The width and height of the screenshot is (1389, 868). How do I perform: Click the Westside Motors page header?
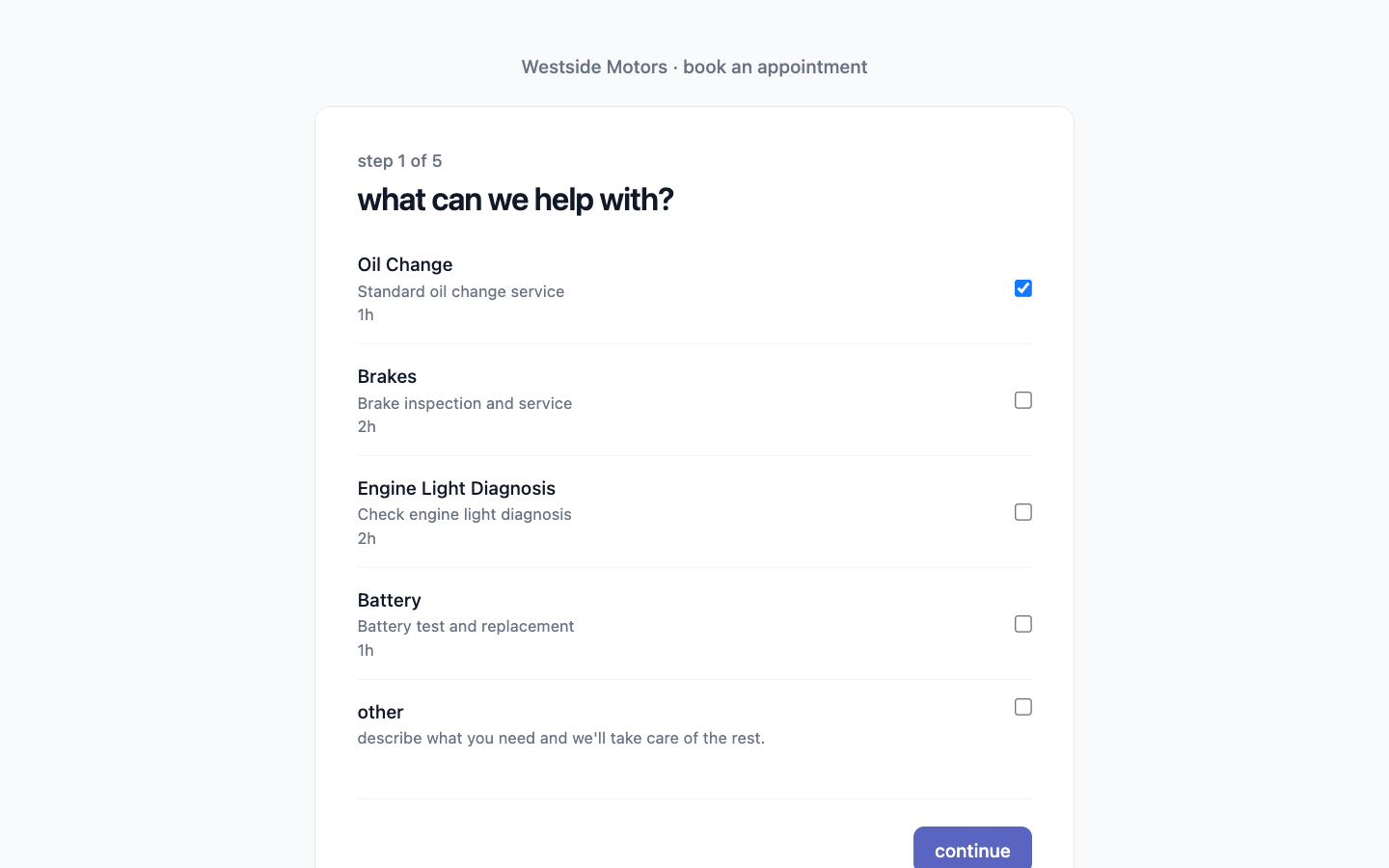(694, 67)
